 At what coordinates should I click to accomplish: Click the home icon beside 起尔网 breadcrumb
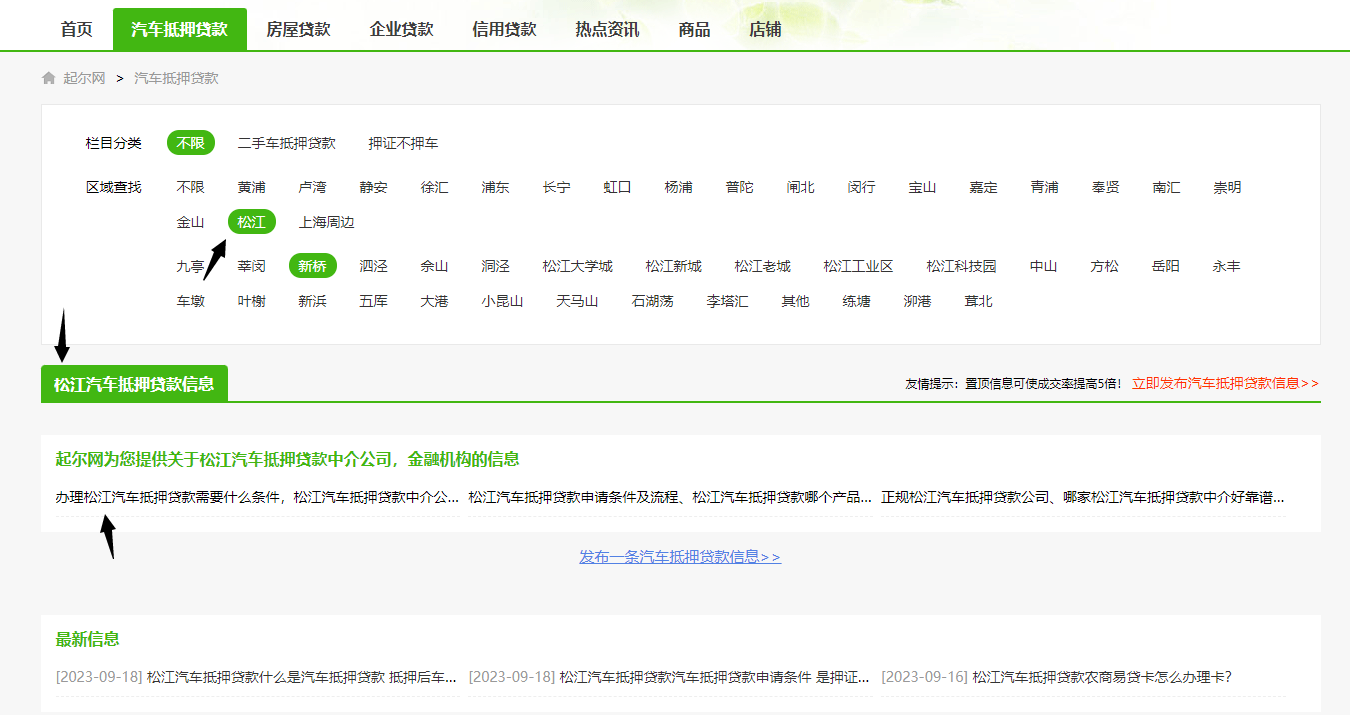[48, 78]
